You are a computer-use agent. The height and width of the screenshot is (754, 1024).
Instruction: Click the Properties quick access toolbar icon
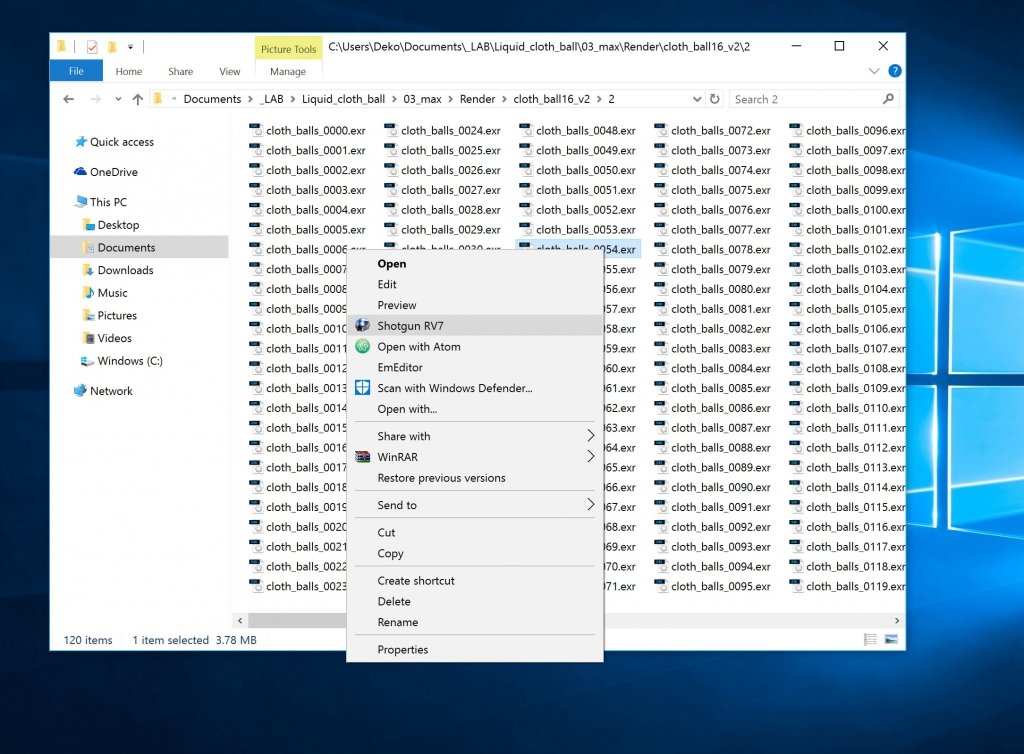[92, 46]
